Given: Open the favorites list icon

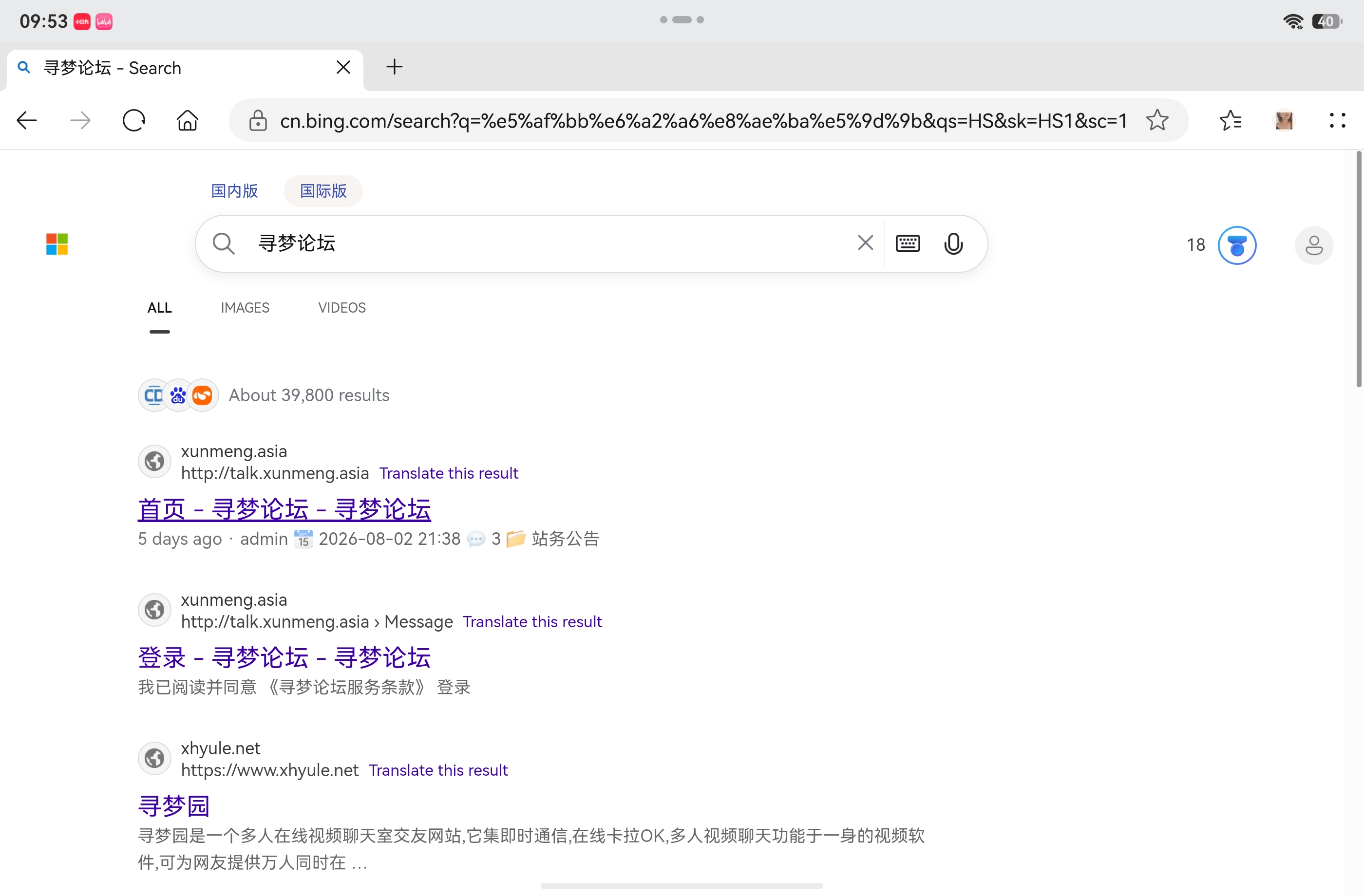Looking at the screenshot, I should click(x=1231, y=120).
